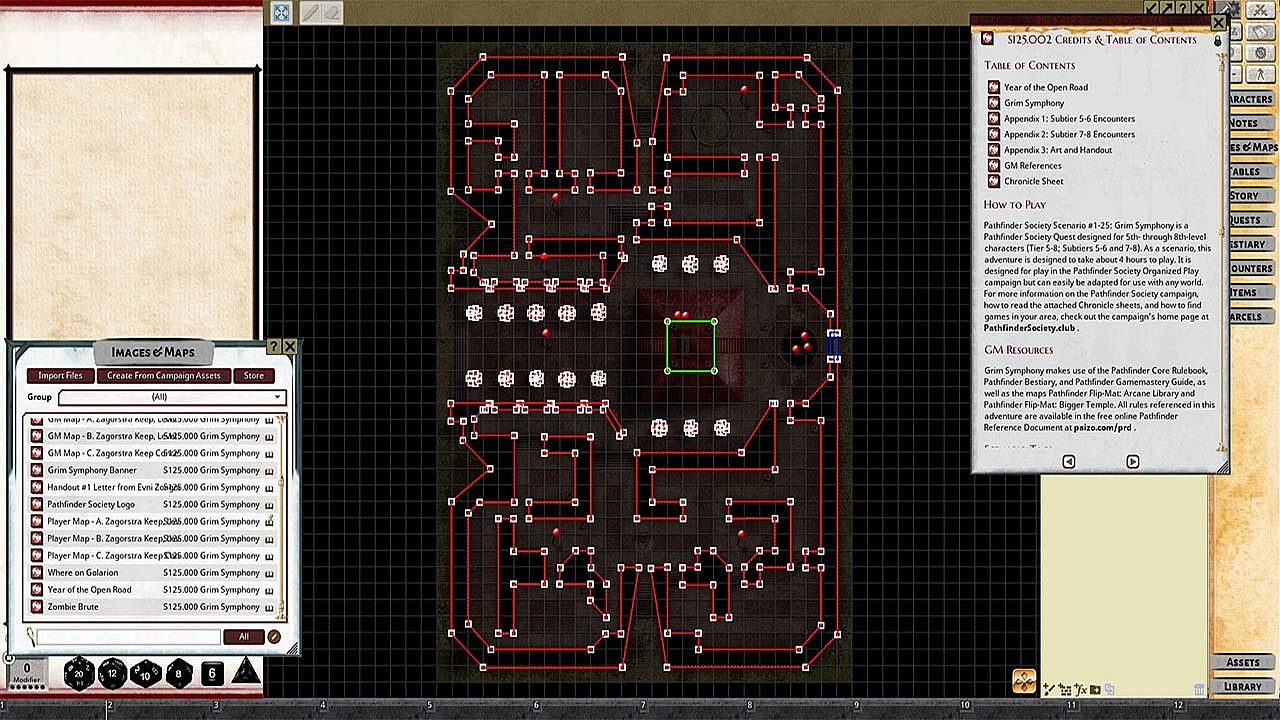Click the Images & Maps search field
The image size is (1280, 720).
(129, 637)
